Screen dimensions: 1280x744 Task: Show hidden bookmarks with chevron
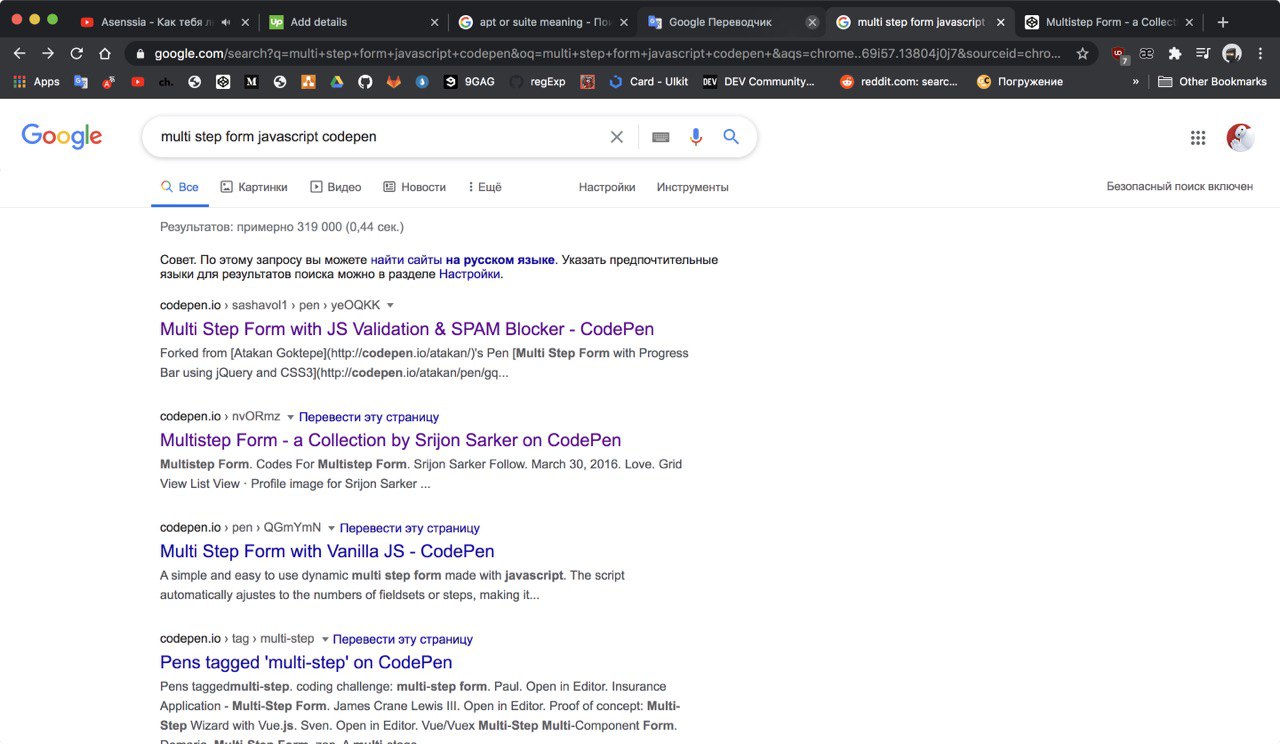tap(1135, 82)
